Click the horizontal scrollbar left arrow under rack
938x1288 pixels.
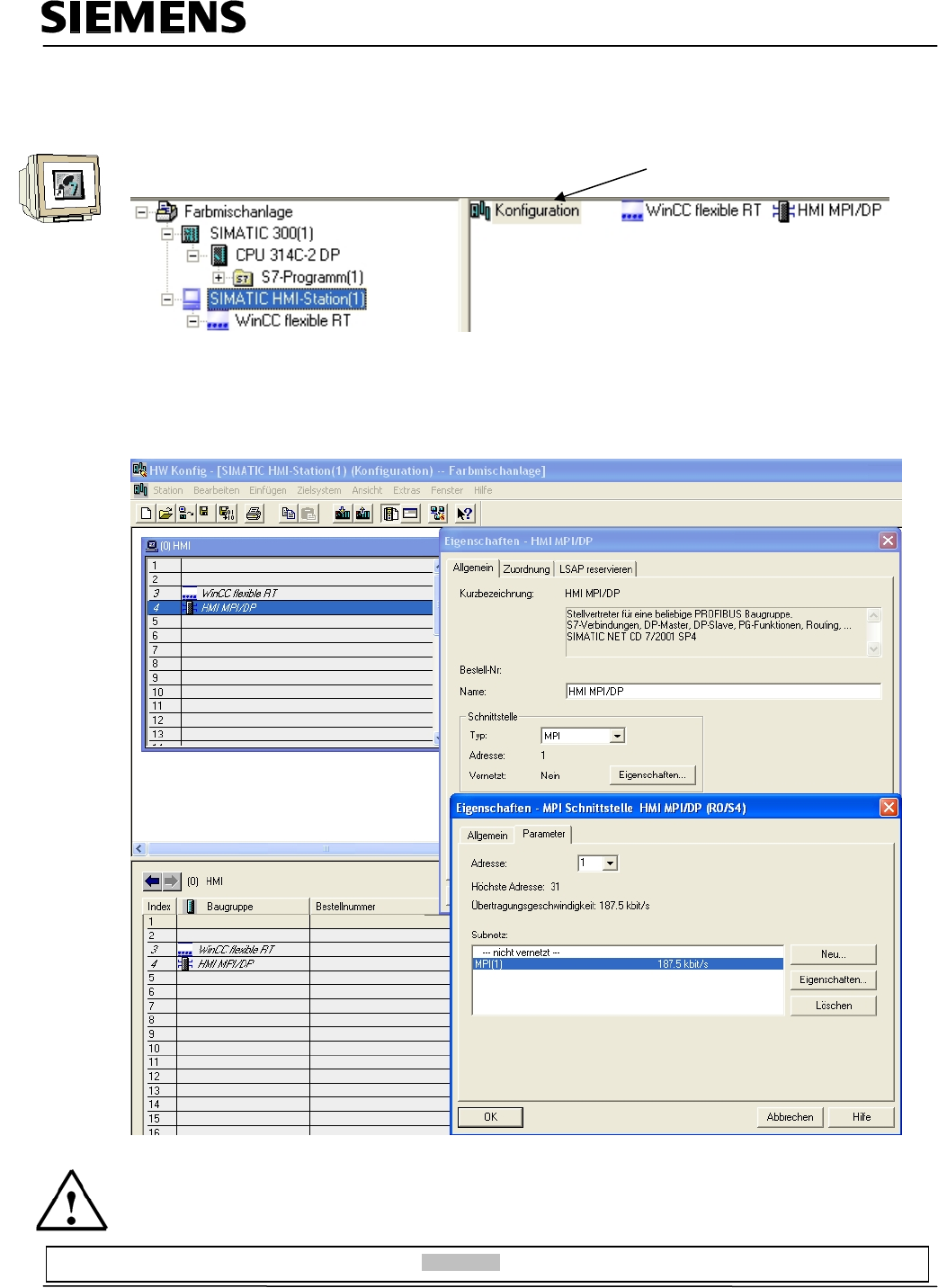[139, 848]
